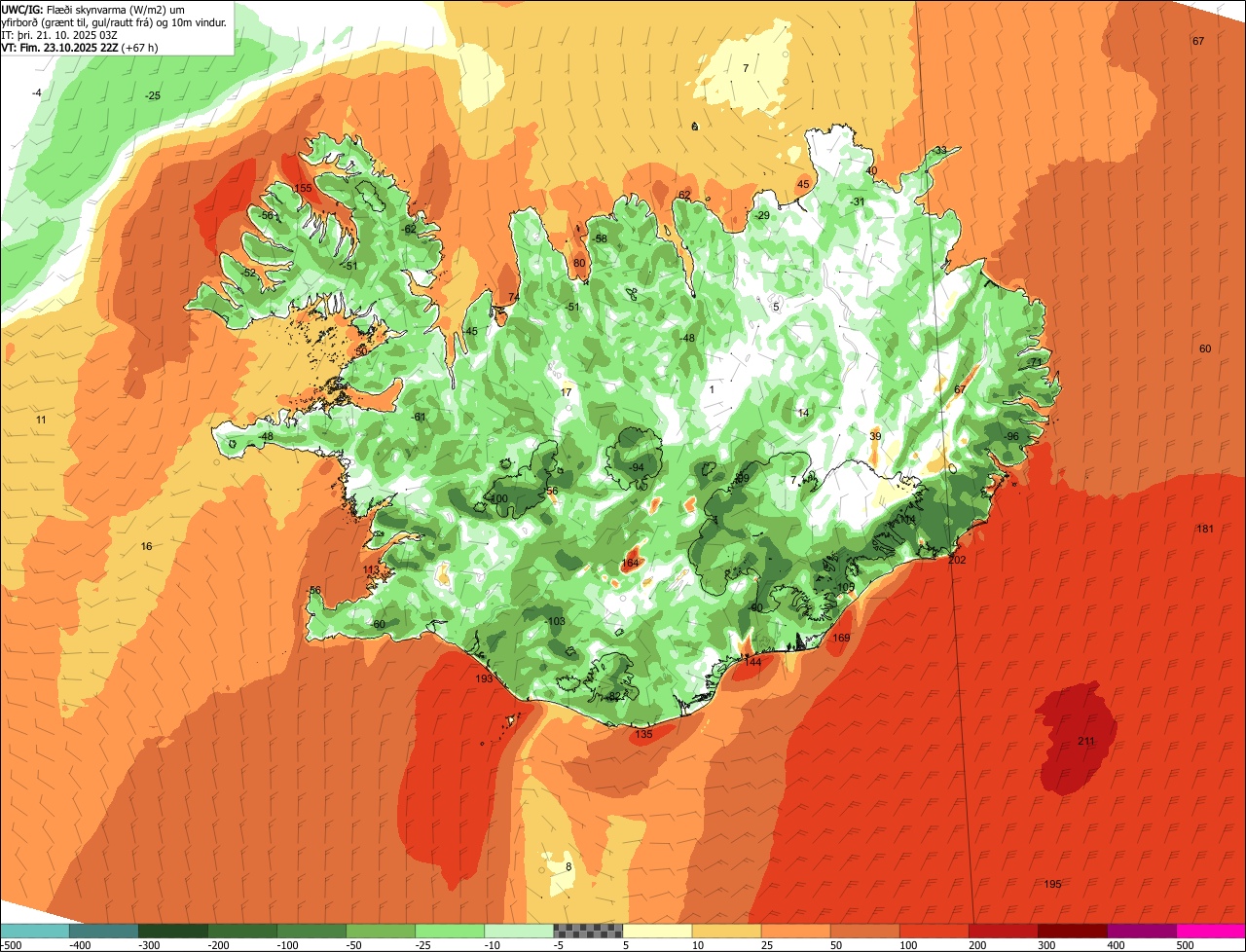Click the legend swatch between -500 and -400
Screen dimensions: 1246x952
tap(35, 931)
